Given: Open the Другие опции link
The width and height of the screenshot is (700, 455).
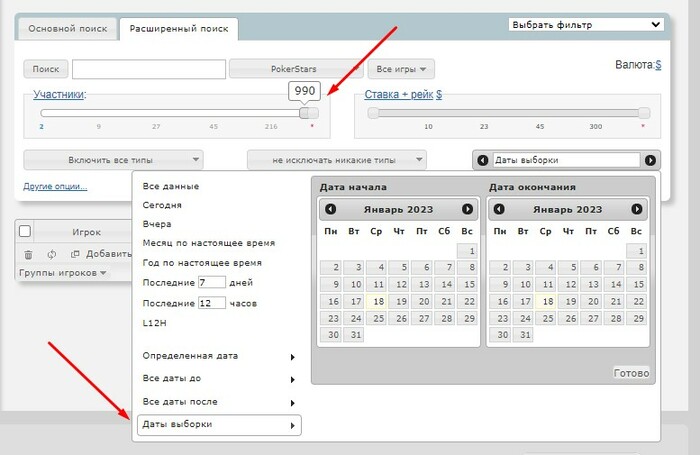Looking at the screenshot, I should [x=55, y=186].
